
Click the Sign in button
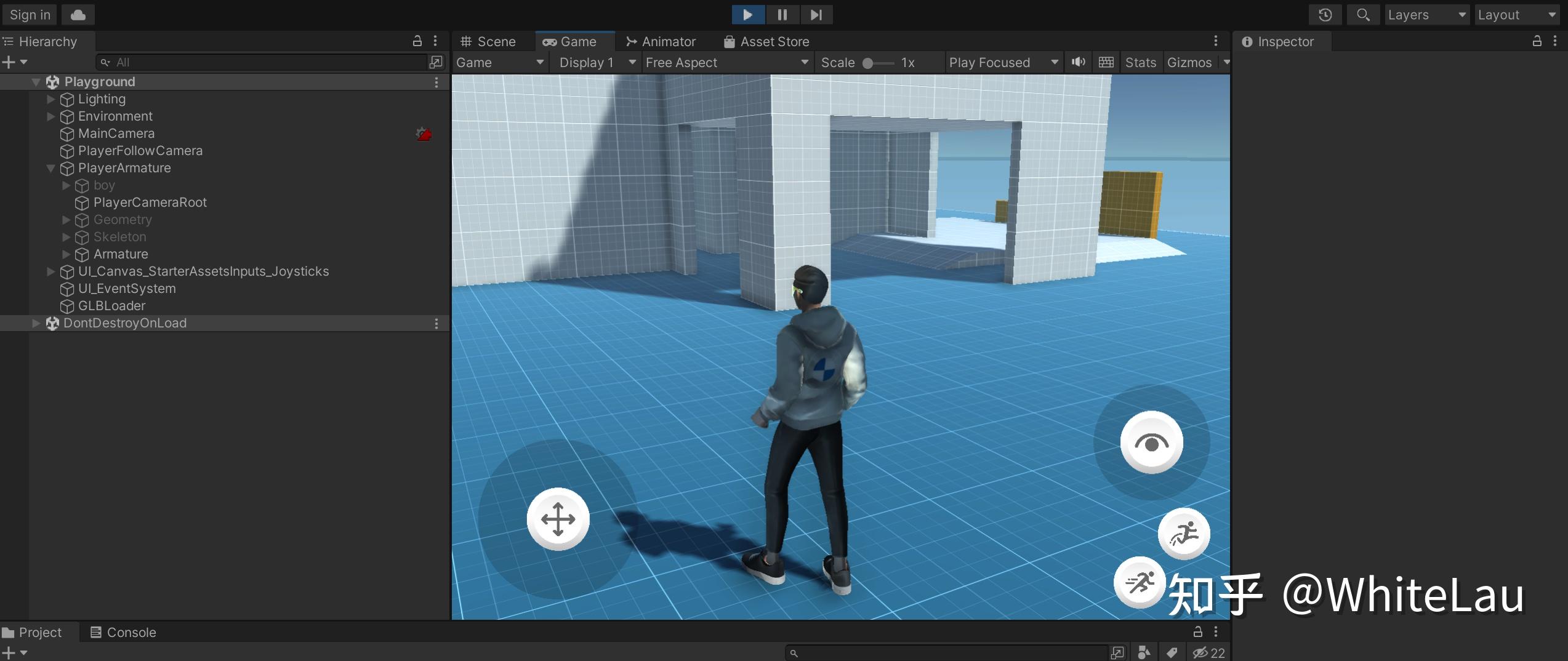click(x=30, y=15)
